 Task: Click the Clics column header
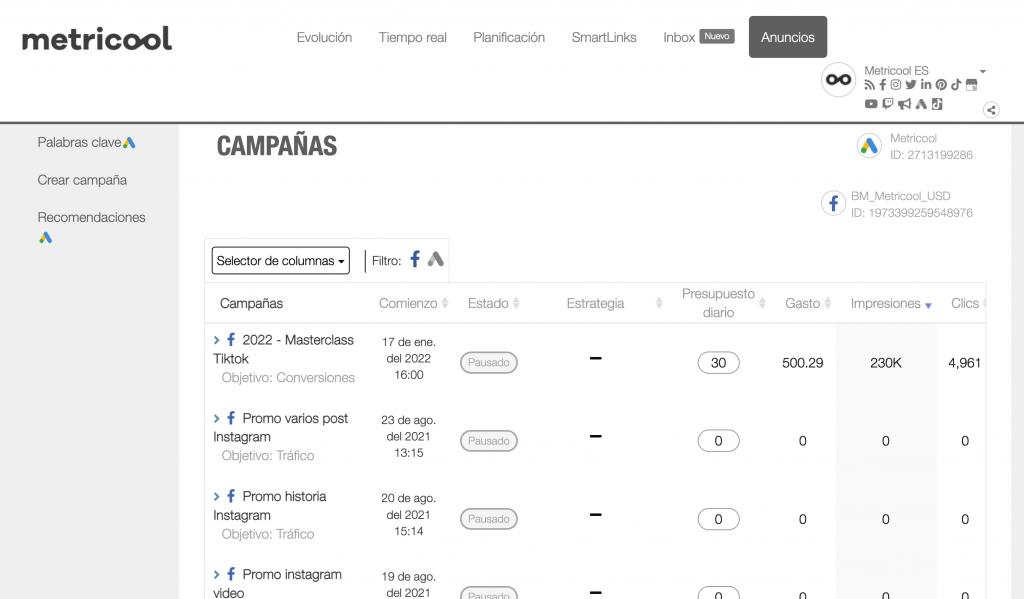pyautogui.click(x=965, y=303)
